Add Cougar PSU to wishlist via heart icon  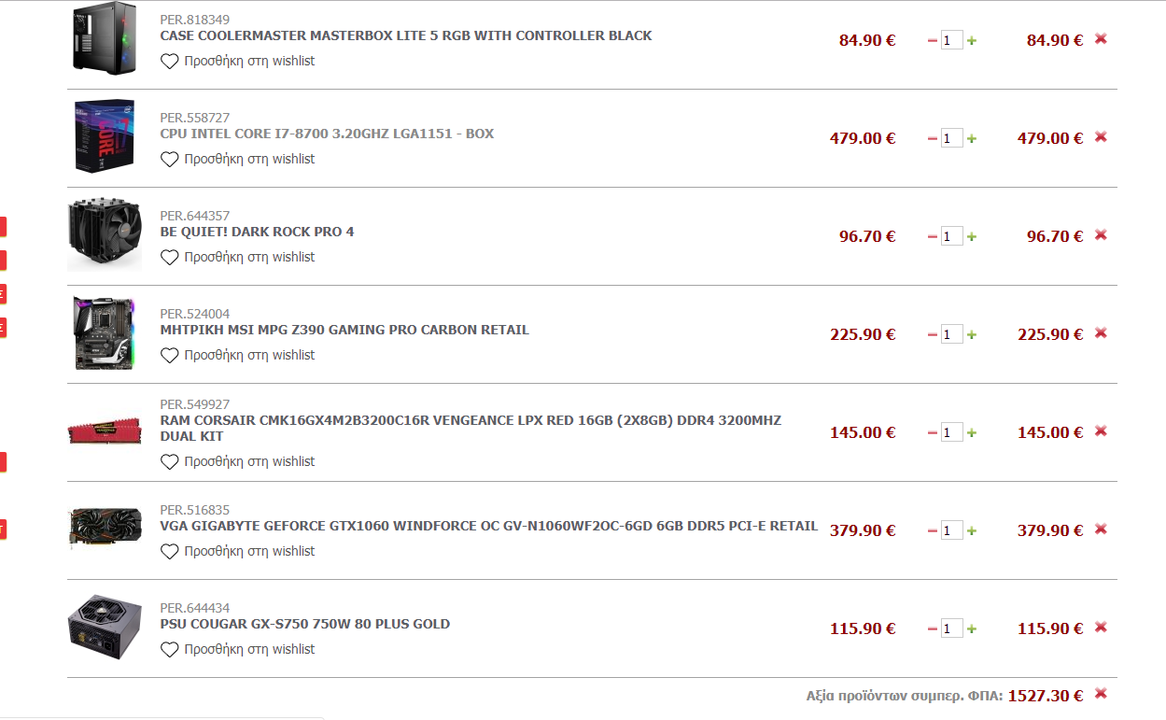tap(170, 649)
